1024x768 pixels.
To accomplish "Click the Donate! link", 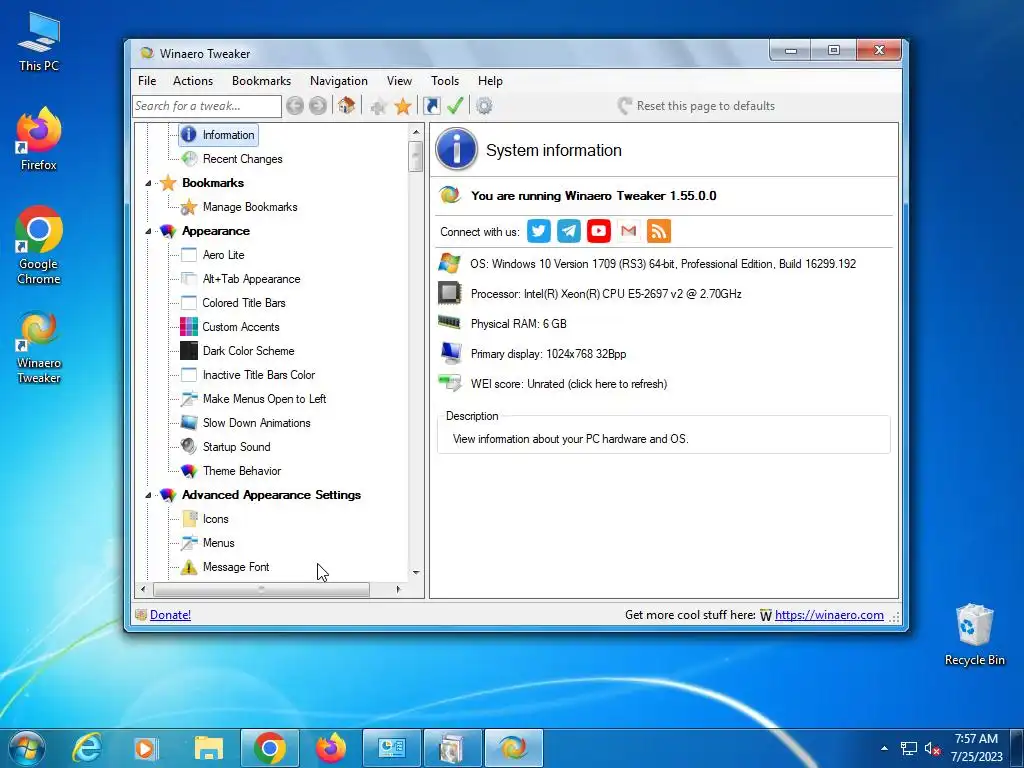I will pos(170,615).
